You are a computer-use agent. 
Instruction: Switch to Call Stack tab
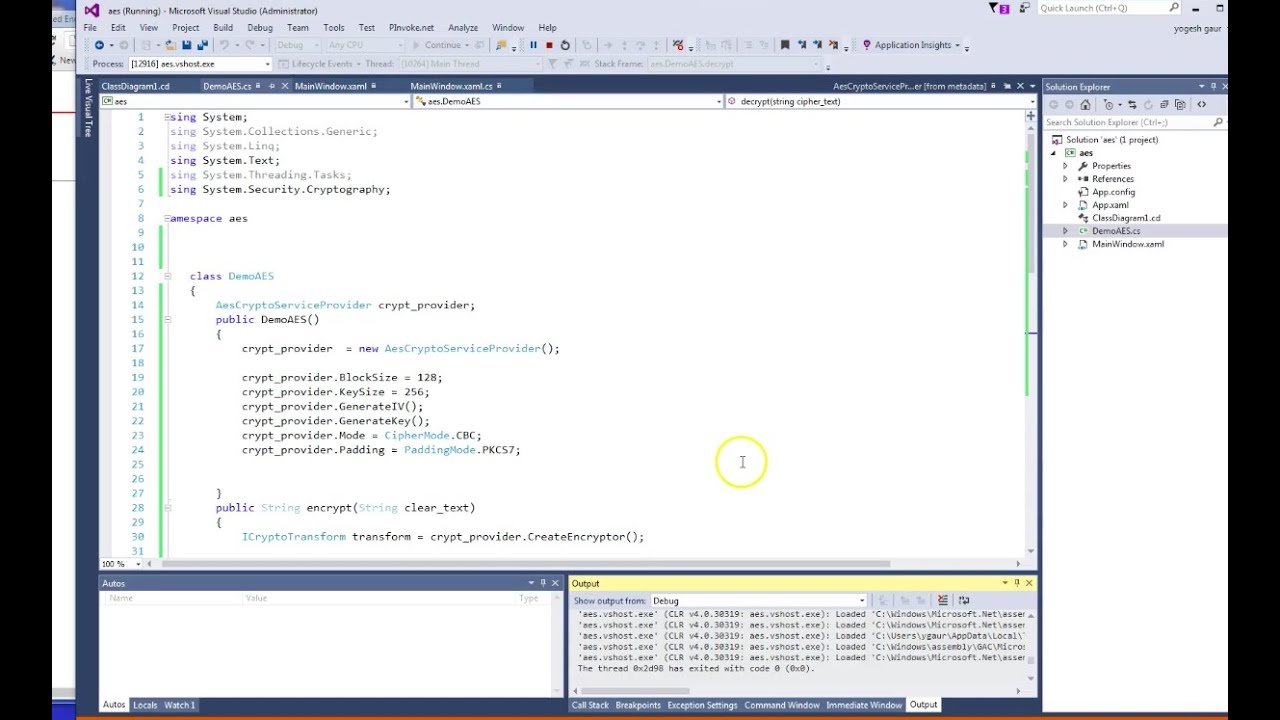coord(590,705)
